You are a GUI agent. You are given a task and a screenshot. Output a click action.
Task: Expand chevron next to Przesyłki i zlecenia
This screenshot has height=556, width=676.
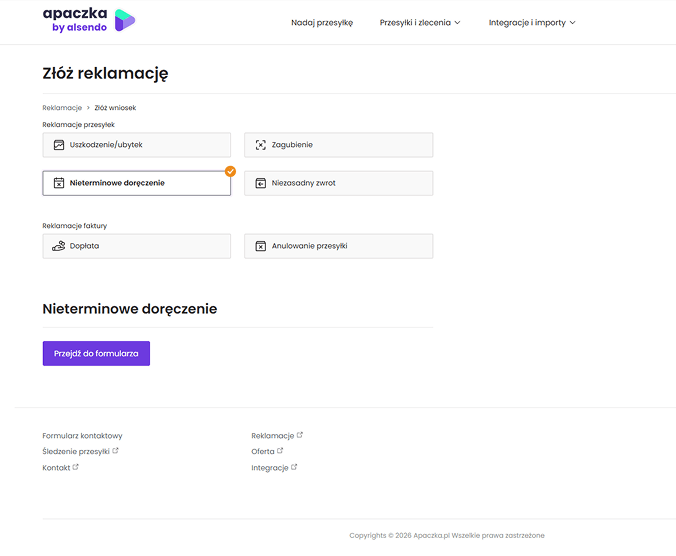[457, 22]
